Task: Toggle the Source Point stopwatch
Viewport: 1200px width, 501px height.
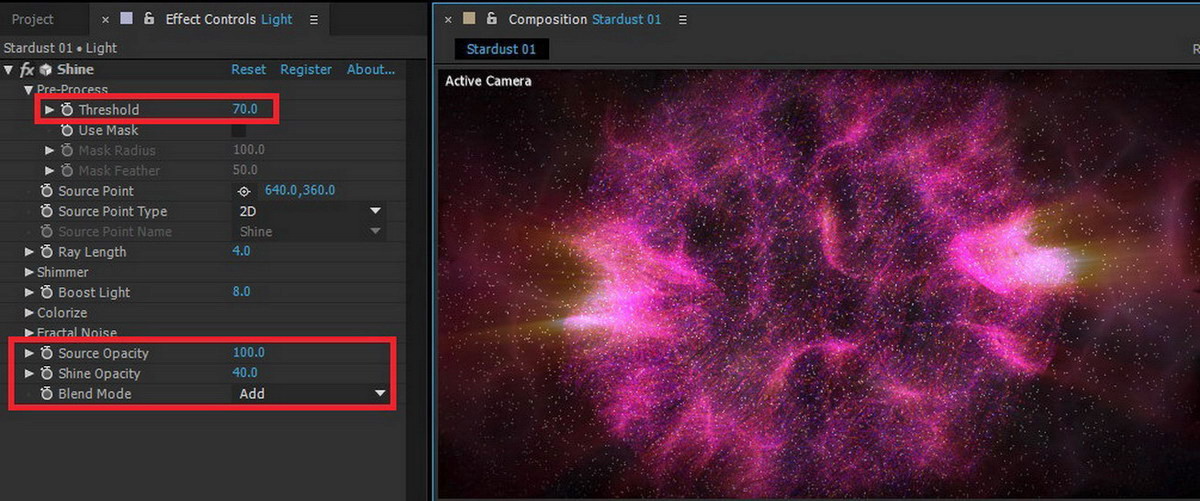Action: click(47, 191)
